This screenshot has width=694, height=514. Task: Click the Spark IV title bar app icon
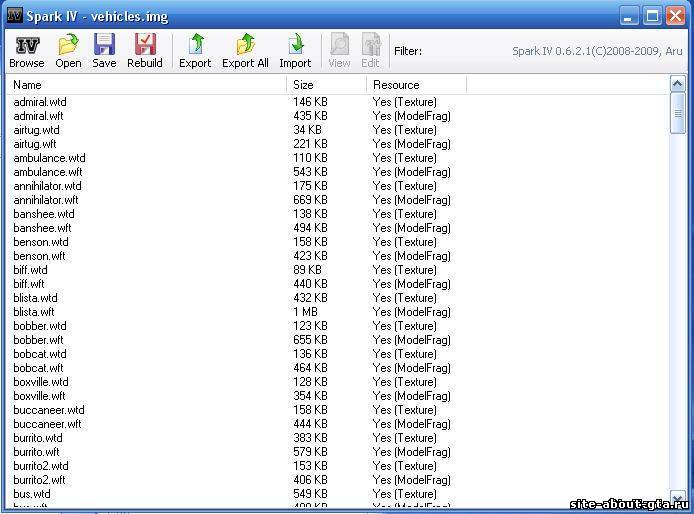click(x=15, y=15)
